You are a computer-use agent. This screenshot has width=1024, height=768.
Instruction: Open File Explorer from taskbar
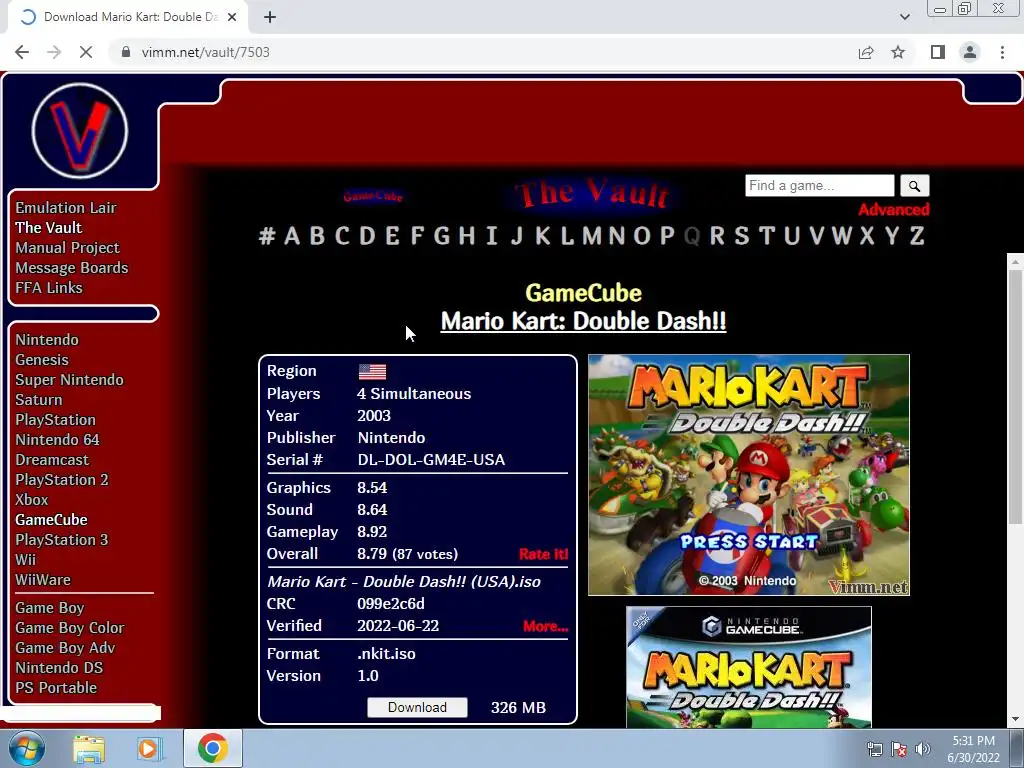[x=89, y=749]
